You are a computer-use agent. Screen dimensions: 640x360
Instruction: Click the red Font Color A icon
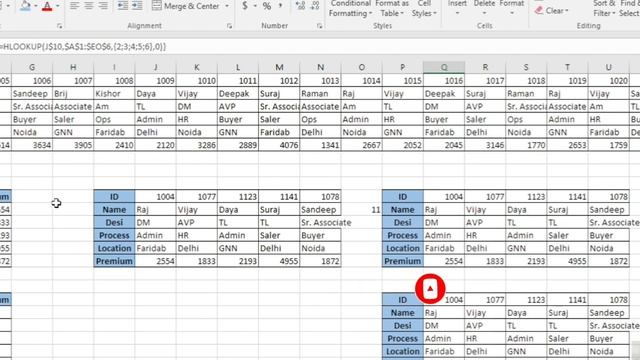point(47,6)
